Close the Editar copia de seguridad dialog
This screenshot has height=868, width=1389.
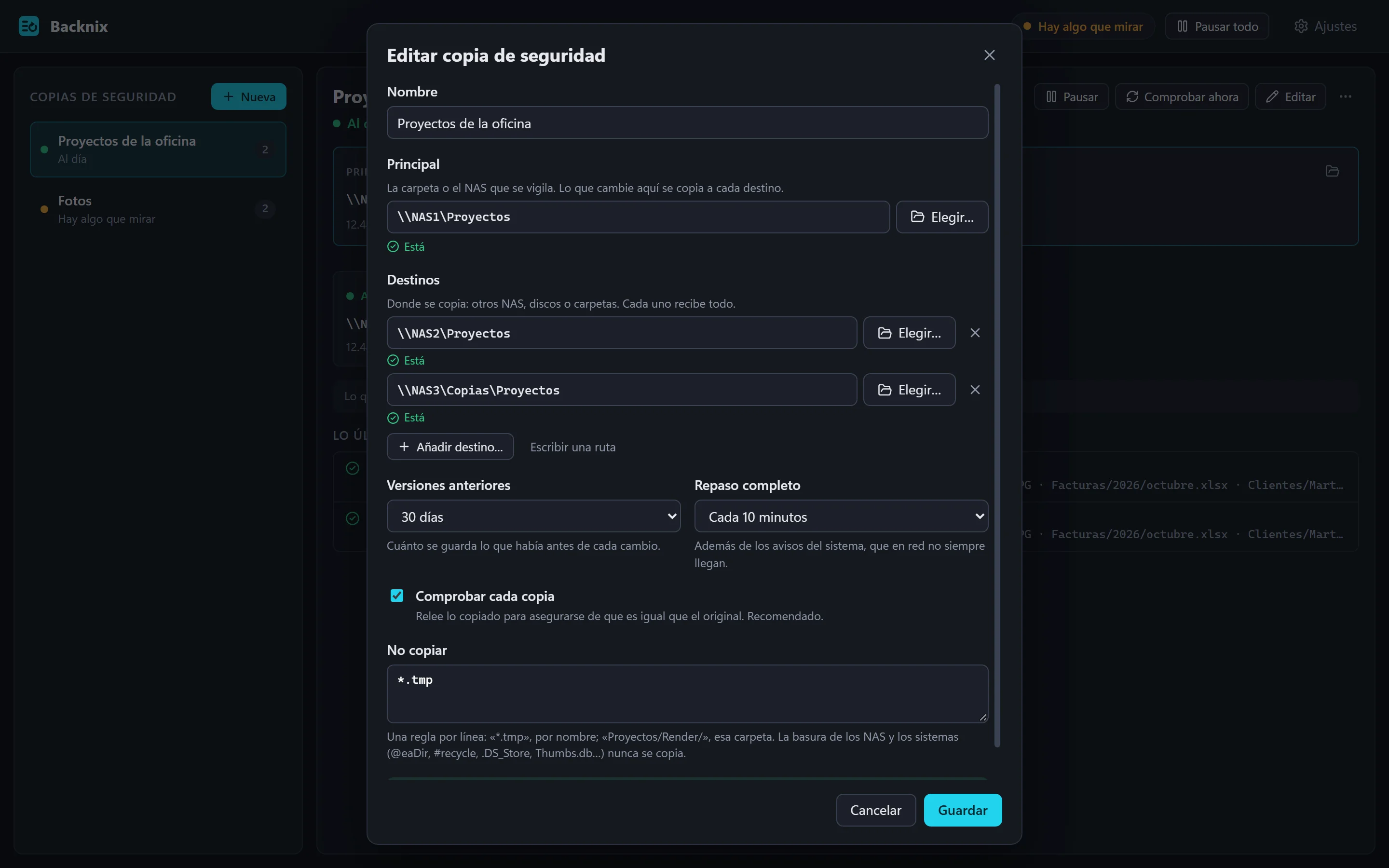coord(989,55)
